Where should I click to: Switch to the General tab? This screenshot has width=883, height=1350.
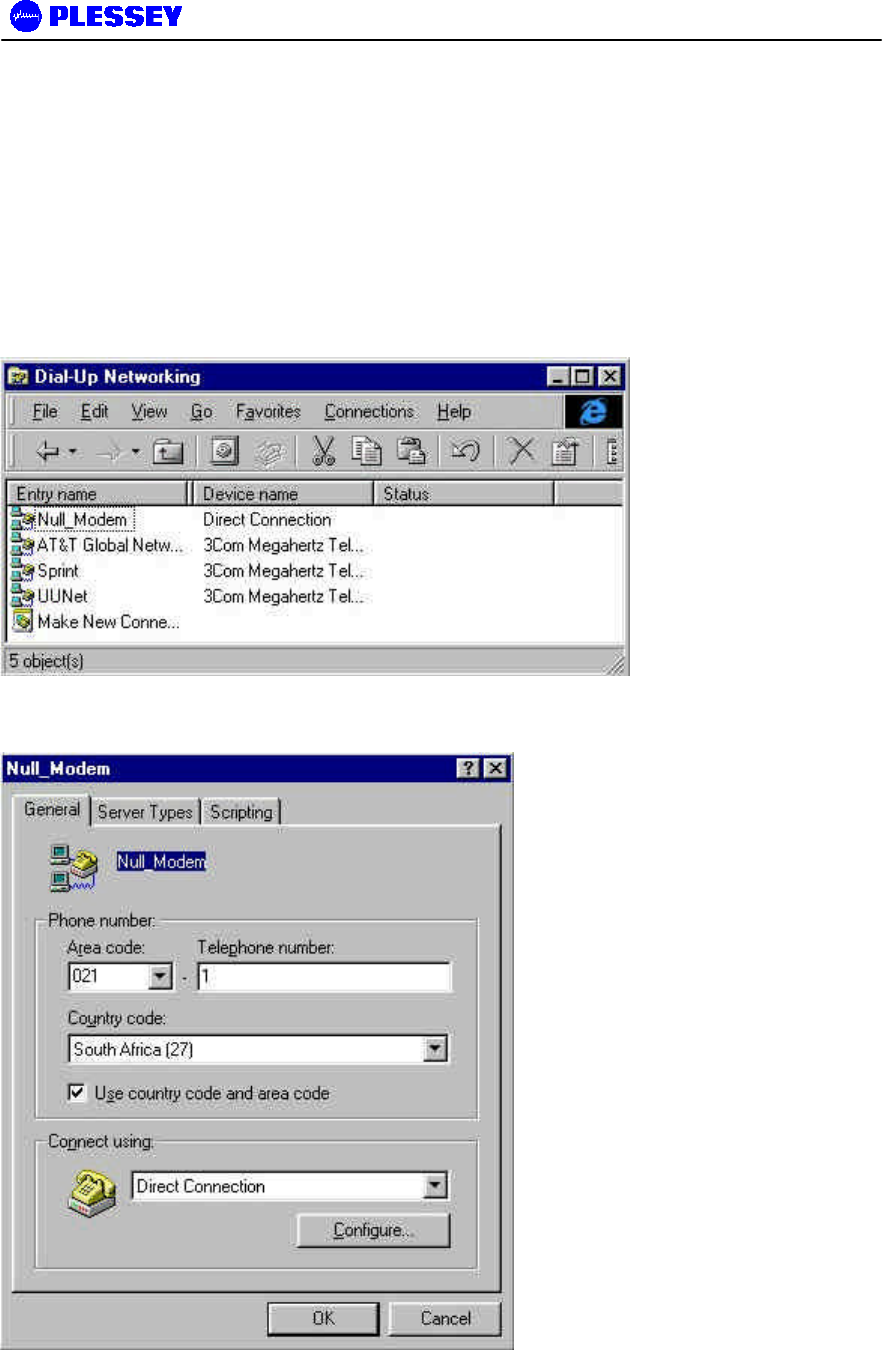coord(53,810)
